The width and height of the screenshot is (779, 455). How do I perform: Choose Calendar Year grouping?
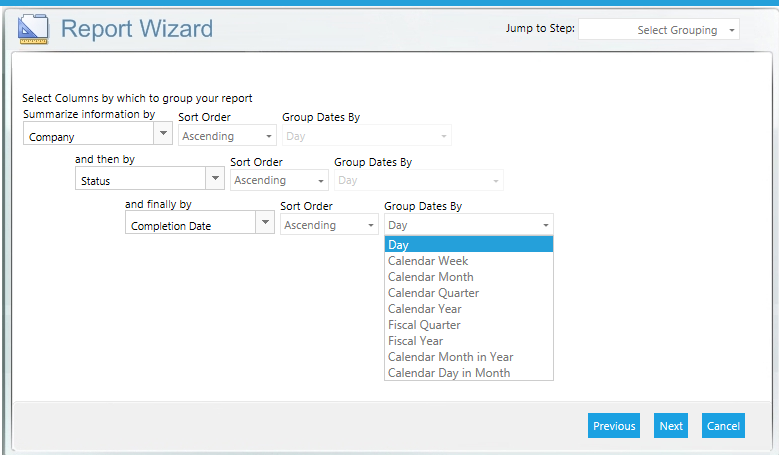[468, 309]
